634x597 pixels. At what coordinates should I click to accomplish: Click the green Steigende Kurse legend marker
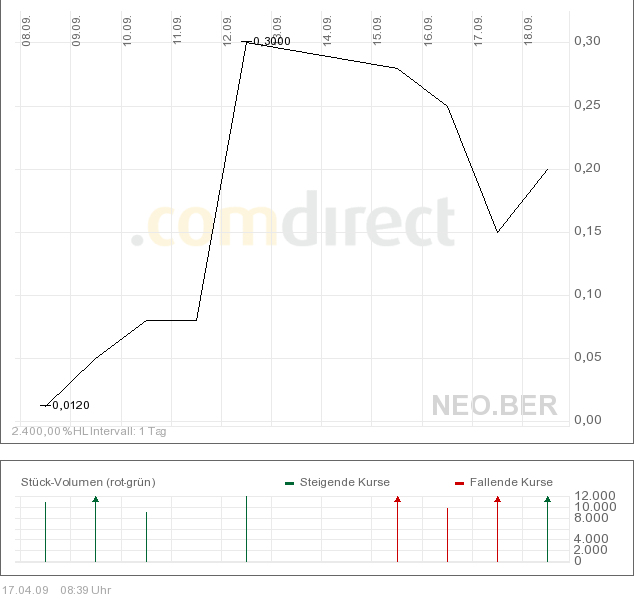289,483
